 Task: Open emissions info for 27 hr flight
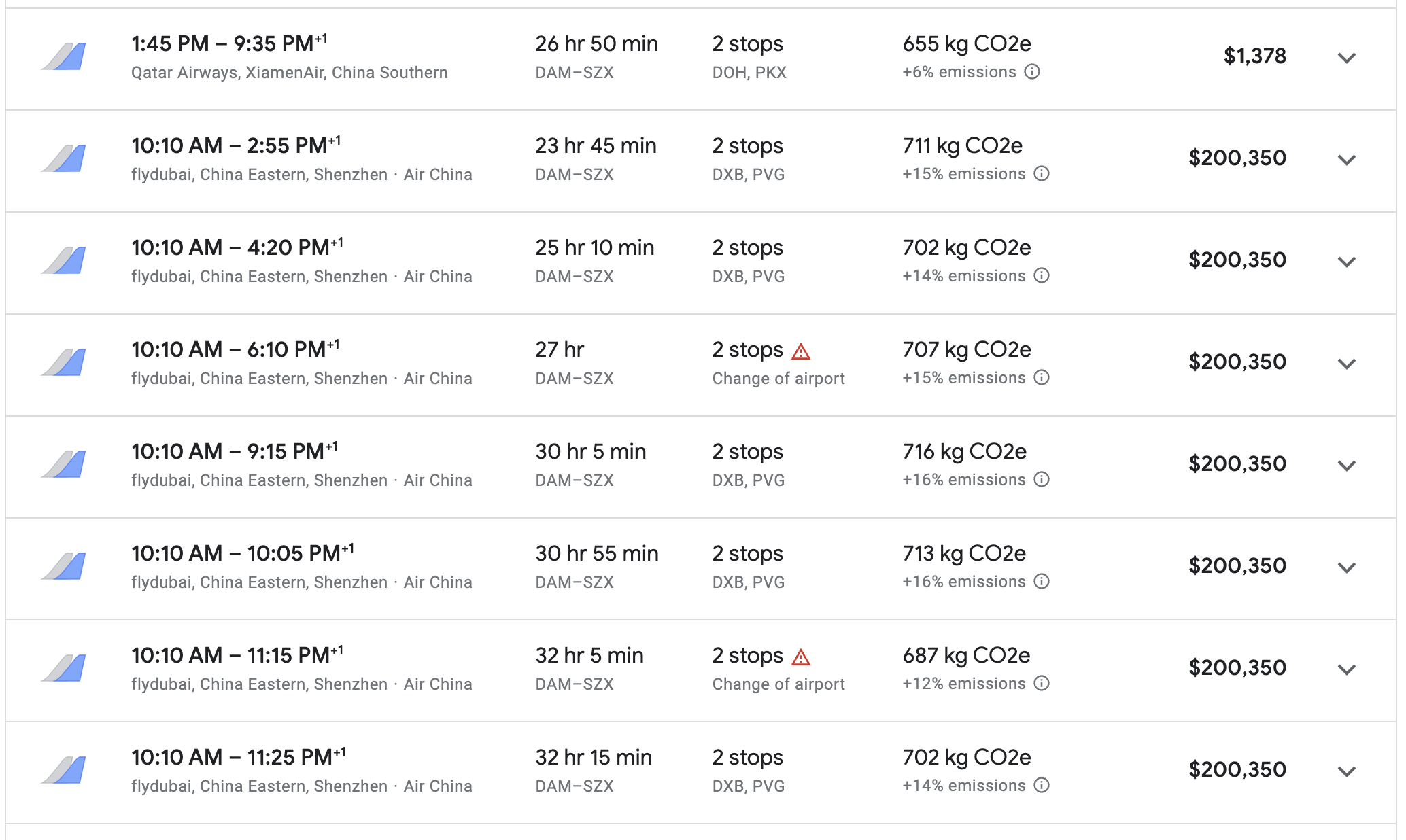click(x=1041, y=378)
